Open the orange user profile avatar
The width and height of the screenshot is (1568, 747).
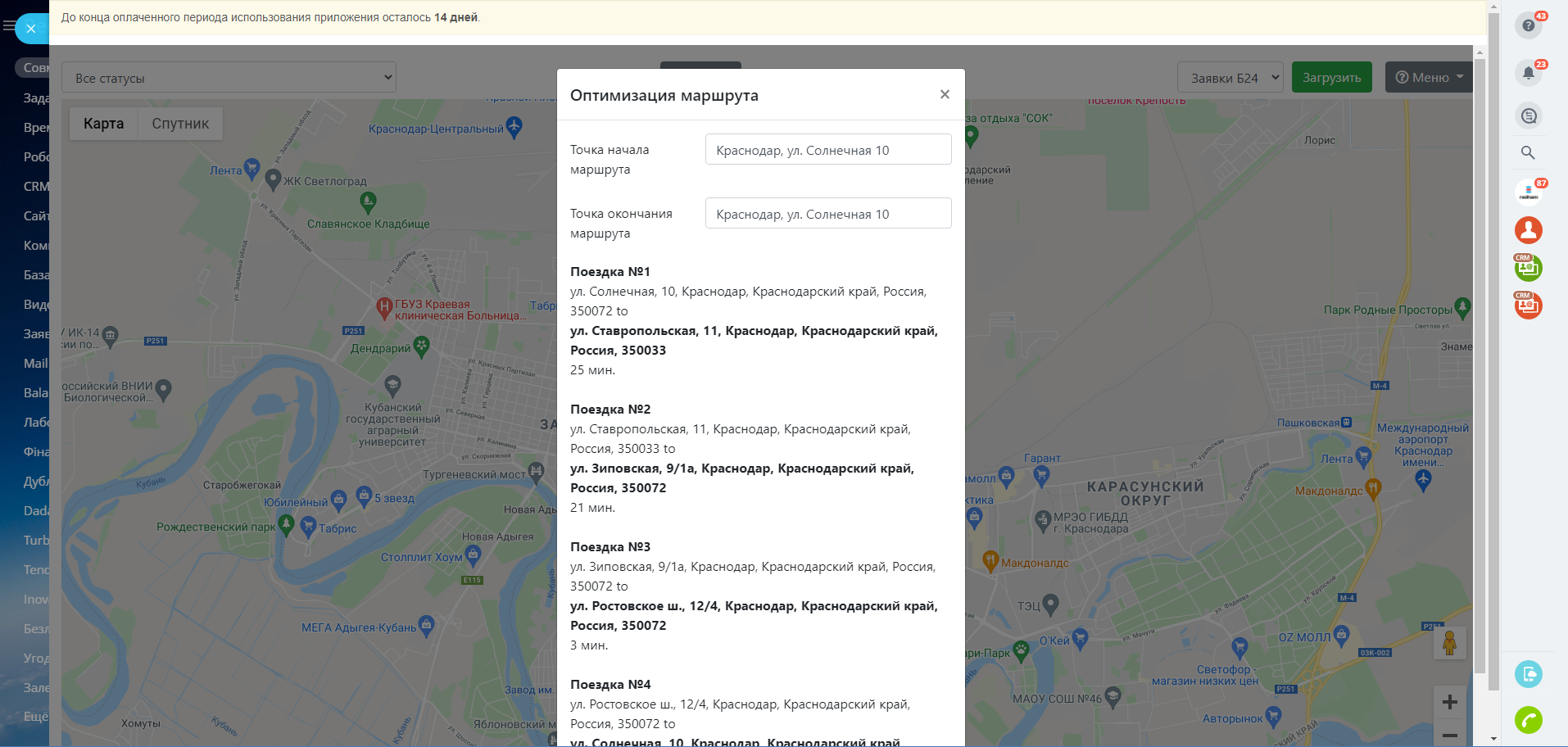tap(1528, 230)
